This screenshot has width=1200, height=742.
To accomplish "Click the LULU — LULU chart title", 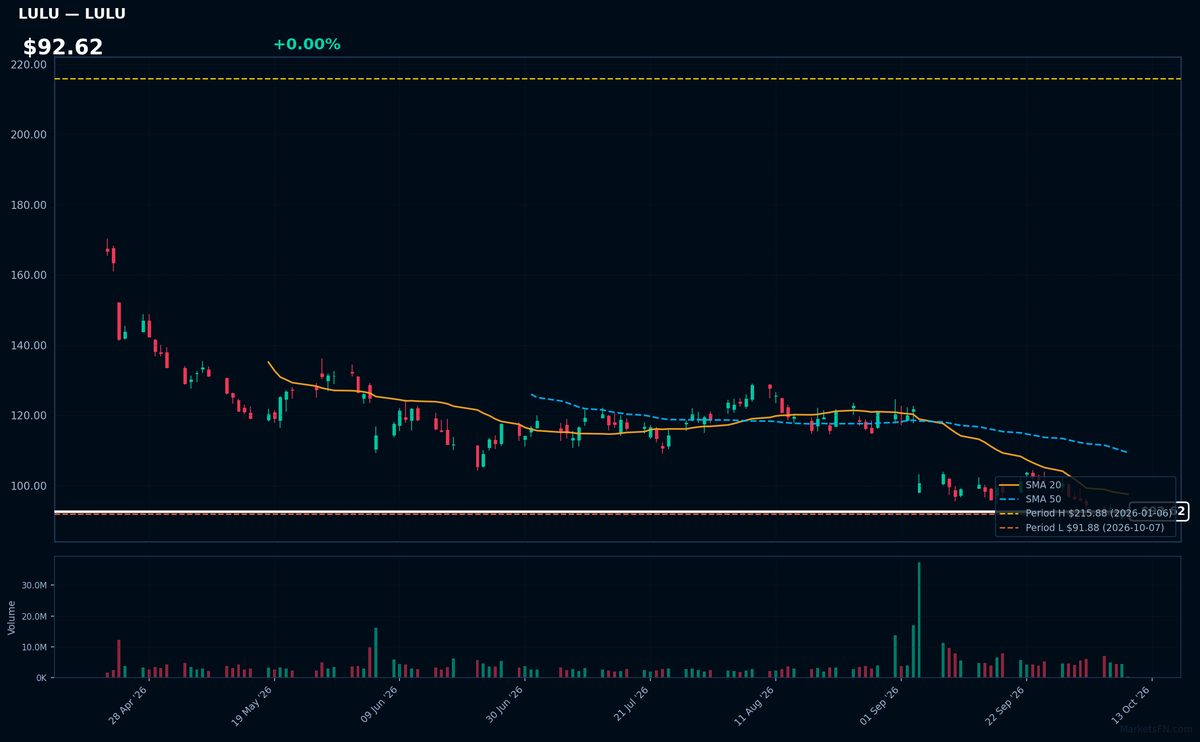I will point(72,14).
